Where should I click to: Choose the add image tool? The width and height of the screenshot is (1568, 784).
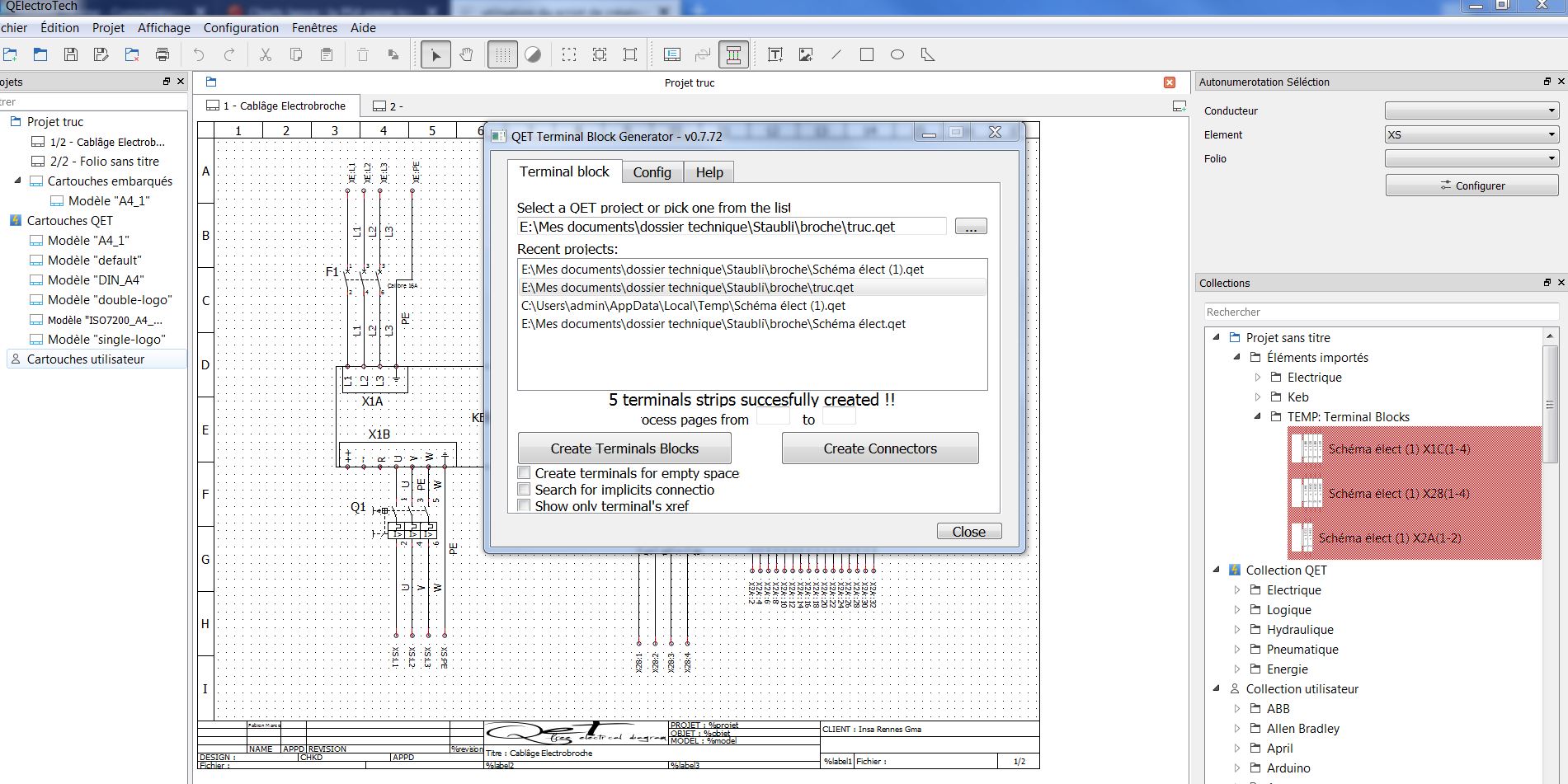point(806,55)
